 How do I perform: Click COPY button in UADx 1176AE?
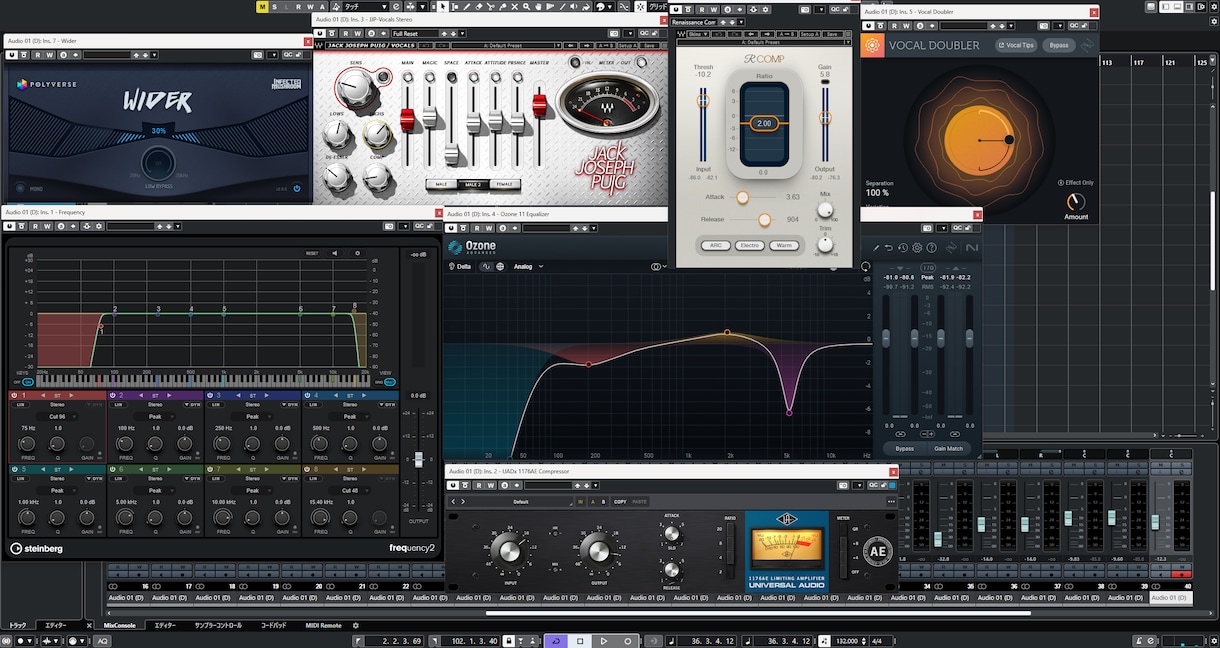[620, 502]
